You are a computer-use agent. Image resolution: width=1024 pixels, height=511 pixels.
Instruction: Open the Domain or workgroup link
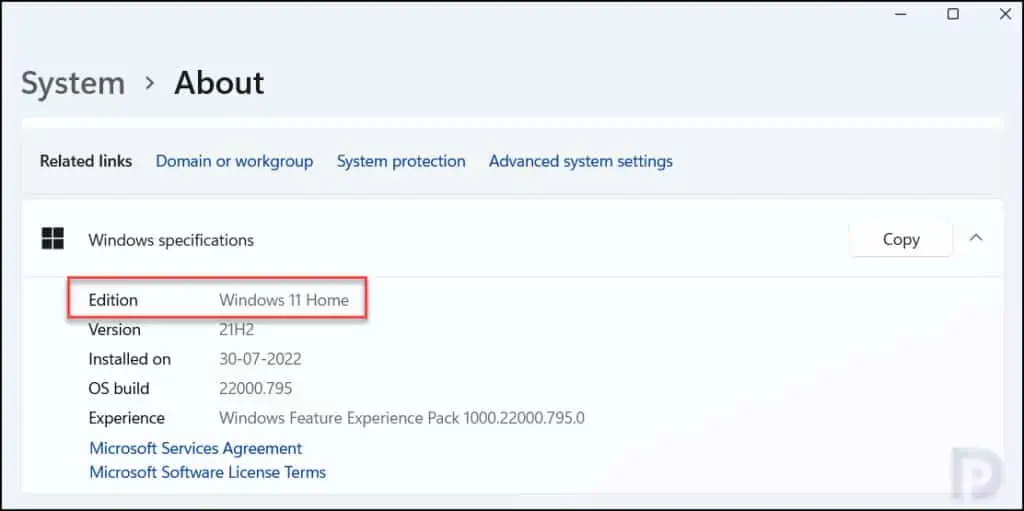[x=234, y=161]
